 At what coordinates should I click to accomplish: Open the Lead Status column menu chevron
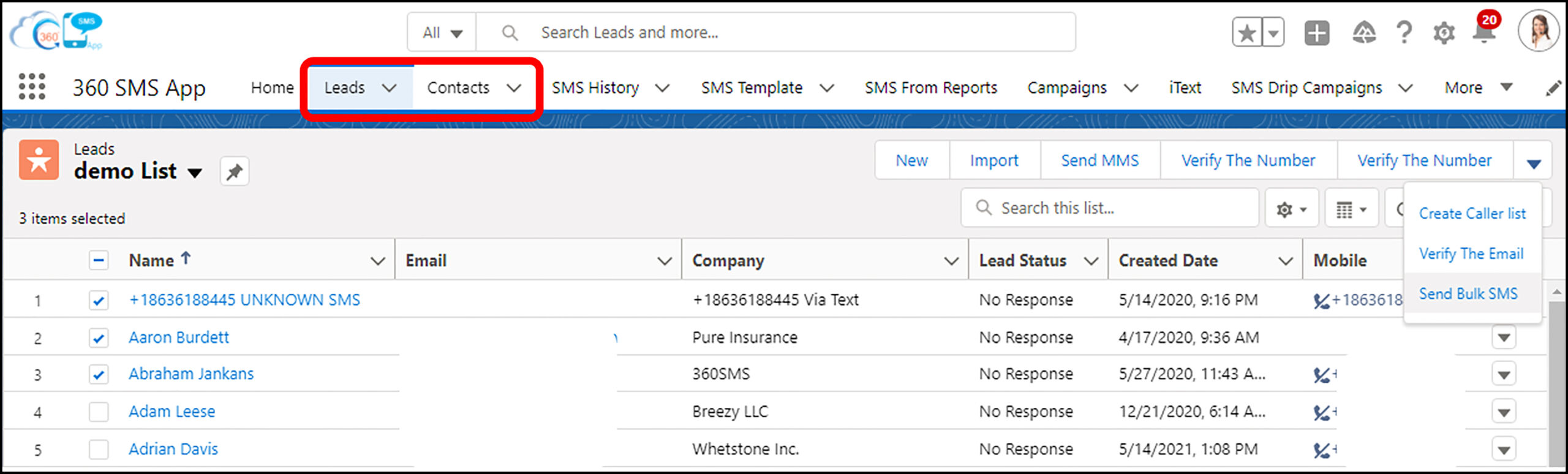pyautogui.click(x=1091, y=261)
